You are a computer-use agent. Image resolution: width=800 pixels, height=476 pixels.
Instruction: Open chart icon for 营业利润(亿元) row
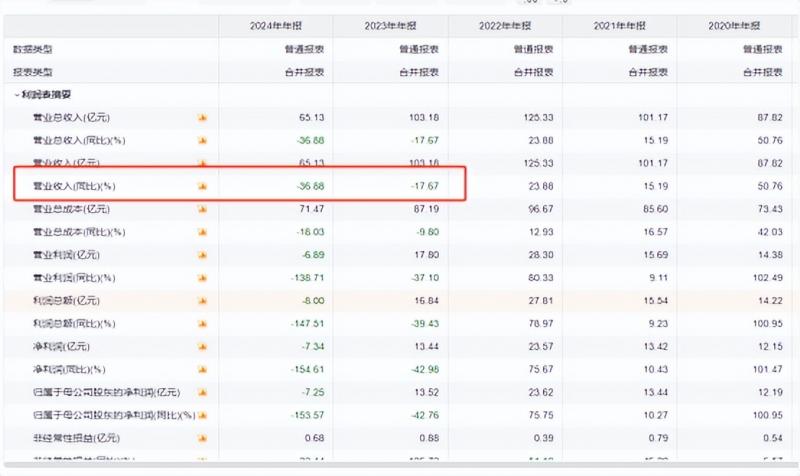203,255
